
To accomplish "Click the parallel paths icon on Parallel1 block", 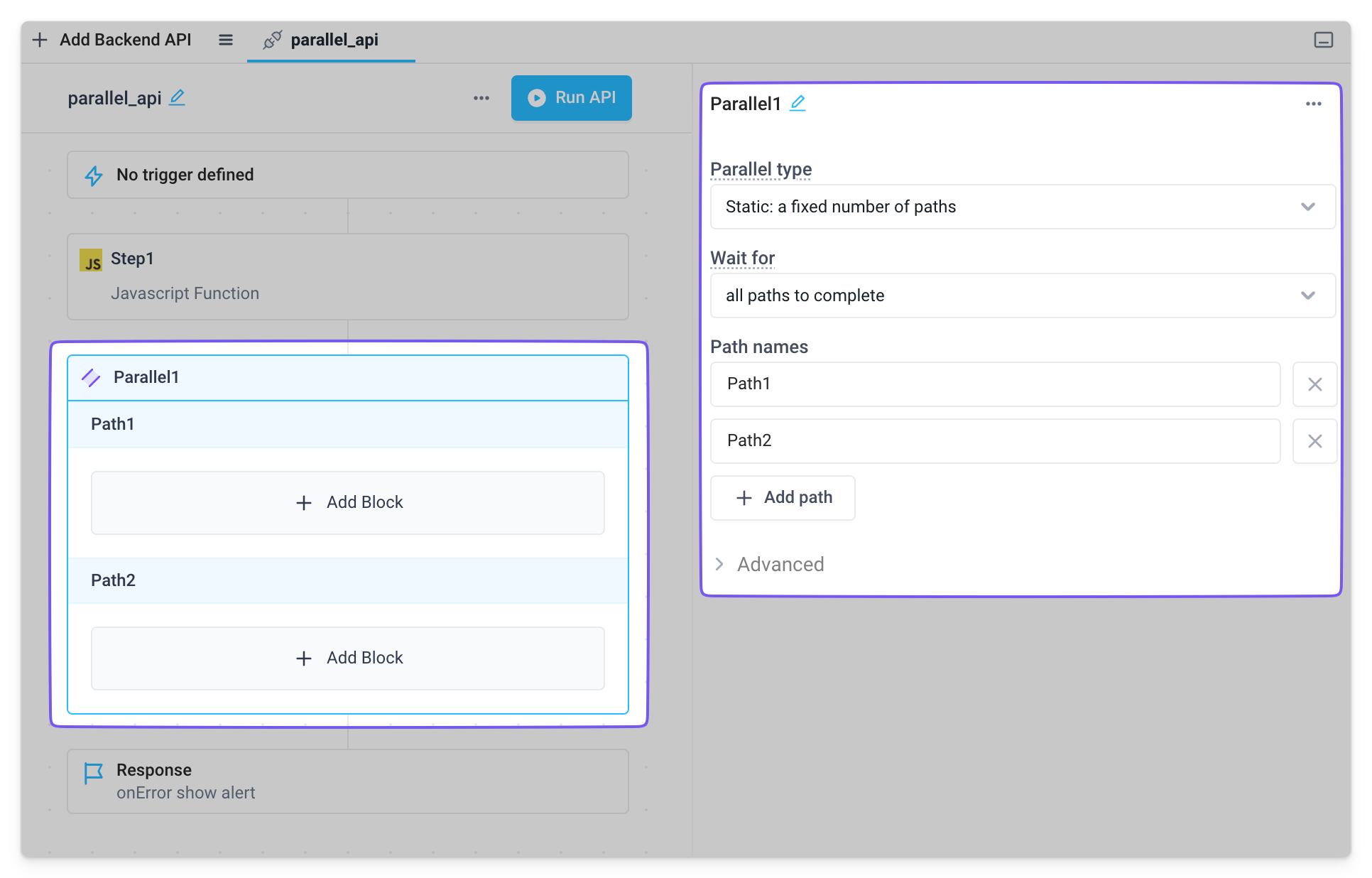I will tap(91, 378).
